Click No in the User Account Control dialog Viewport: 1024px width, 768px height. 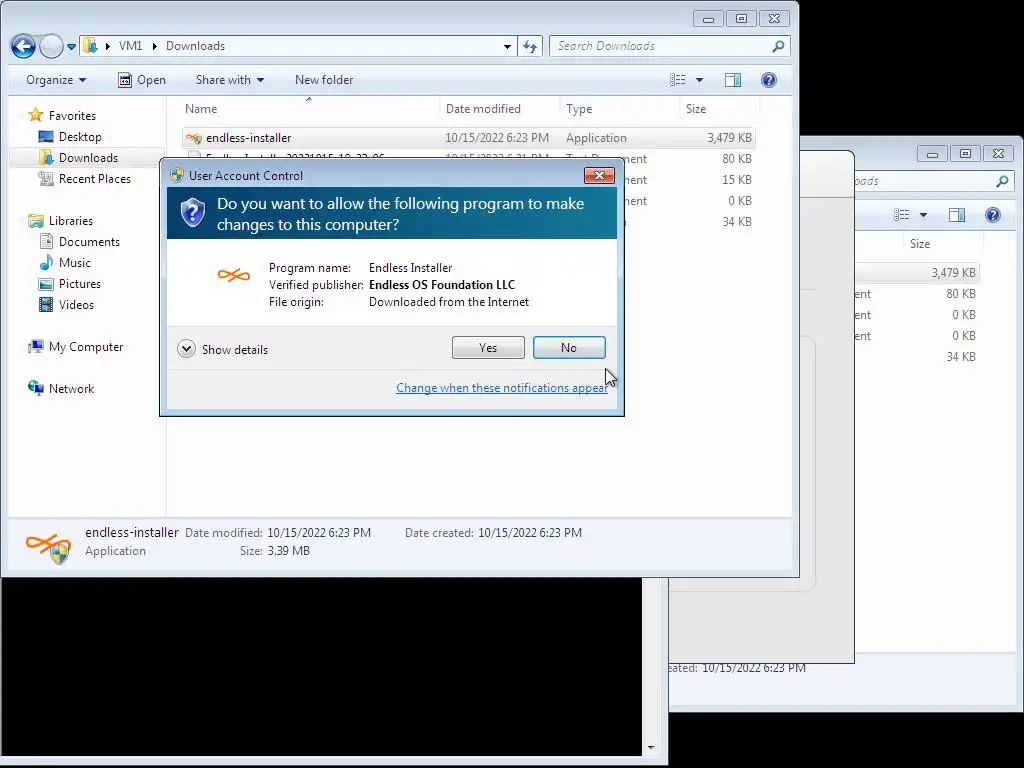coord(569,347)
